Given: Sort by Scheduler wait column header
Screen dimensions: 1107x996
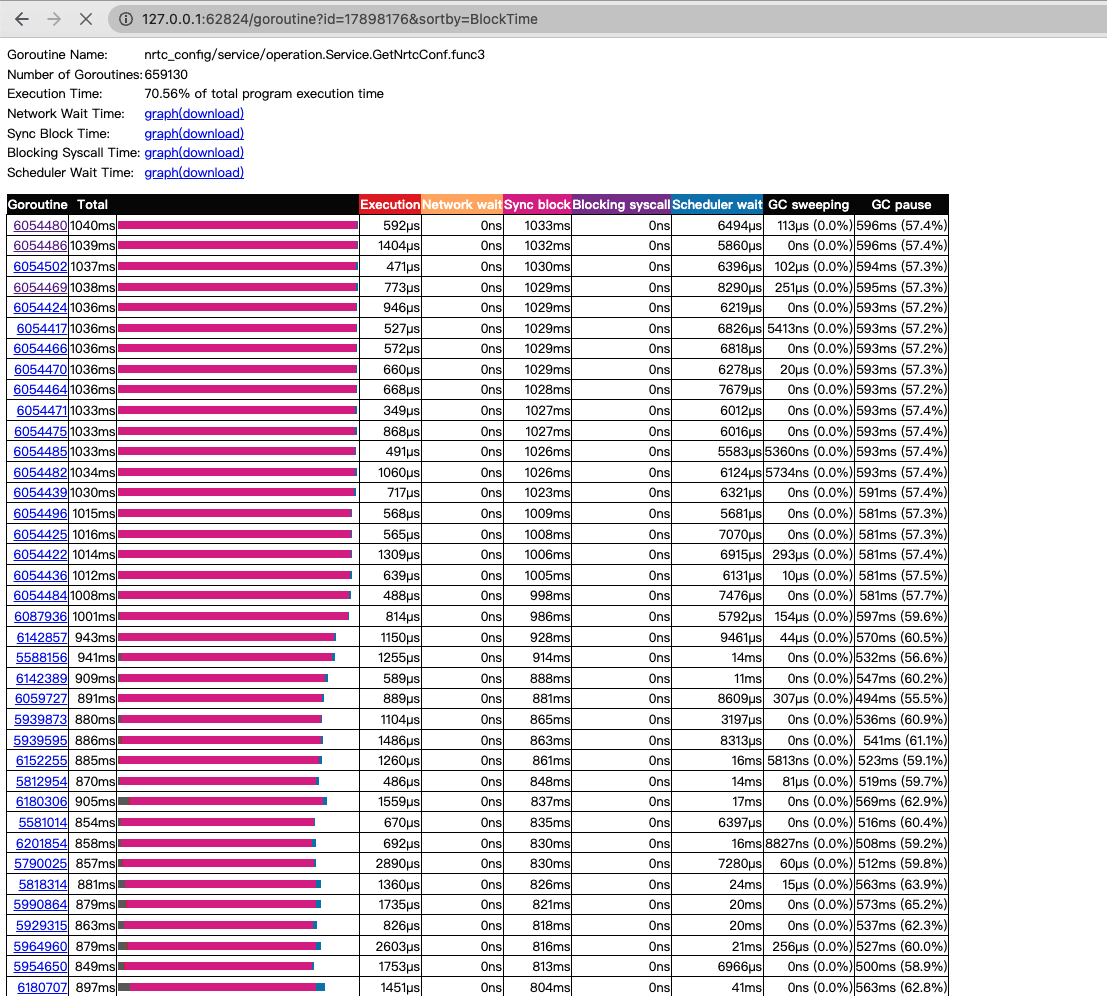Looking at the screenshot, I should (x=717, y=205).
